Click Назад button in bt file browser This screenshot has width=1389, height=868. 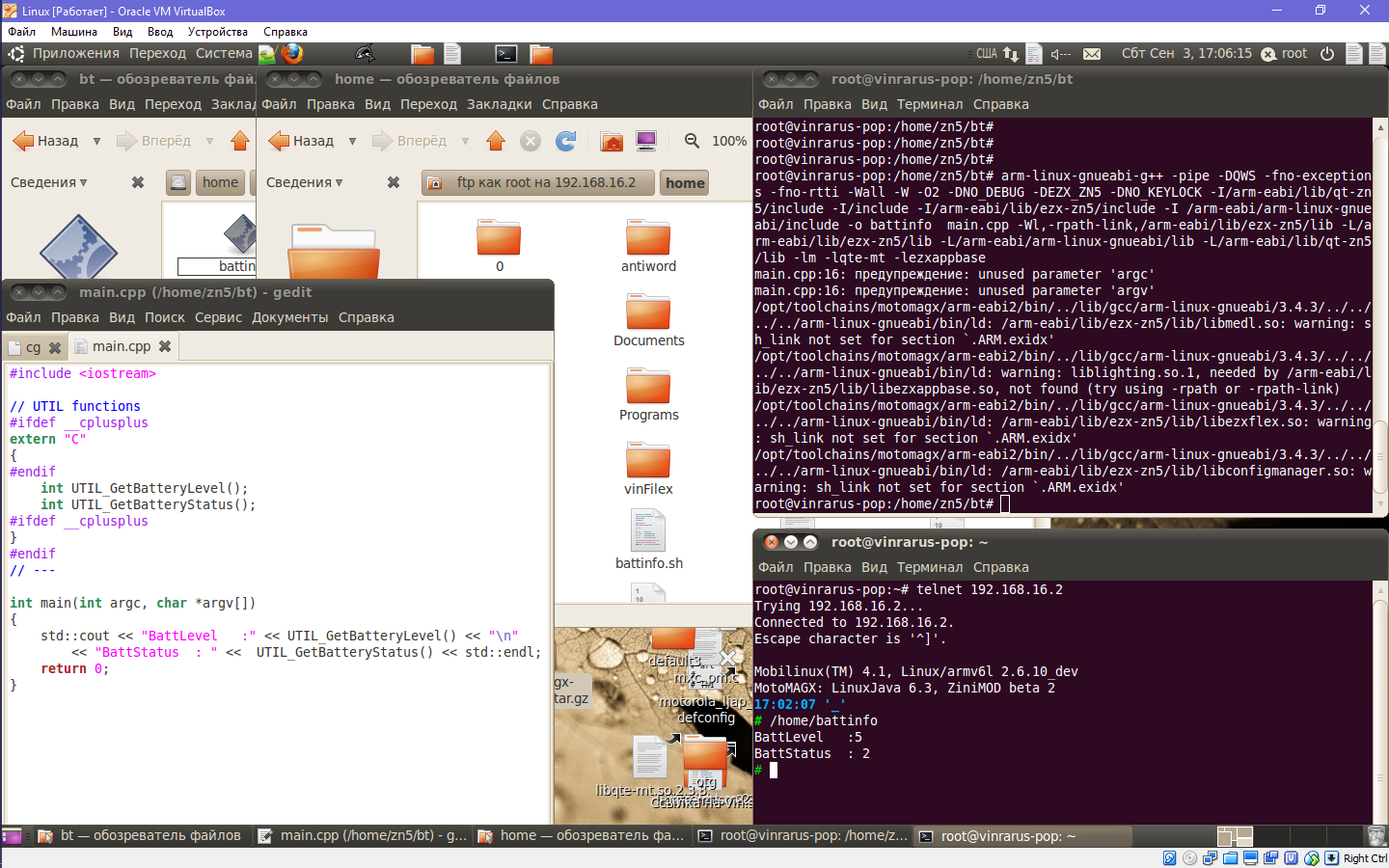point(46,141)
